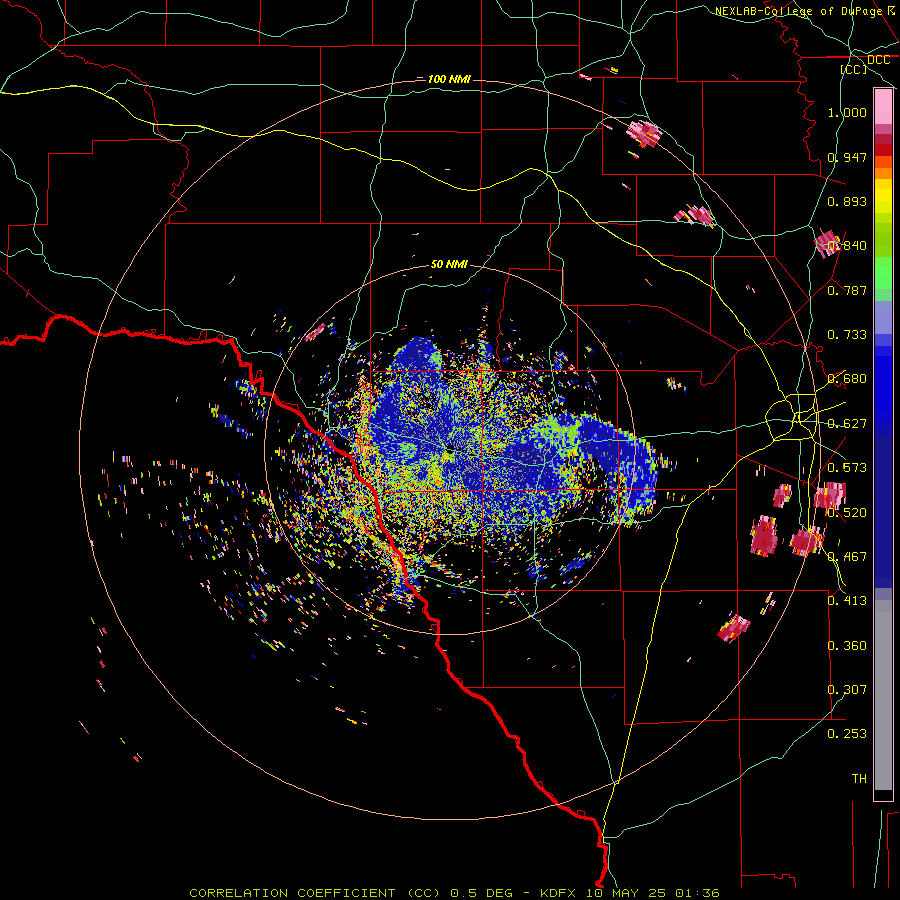The height and width of the screenshot is (900, 900).
Task: Select the 0.947 scale value
Action: pos(847,157)
